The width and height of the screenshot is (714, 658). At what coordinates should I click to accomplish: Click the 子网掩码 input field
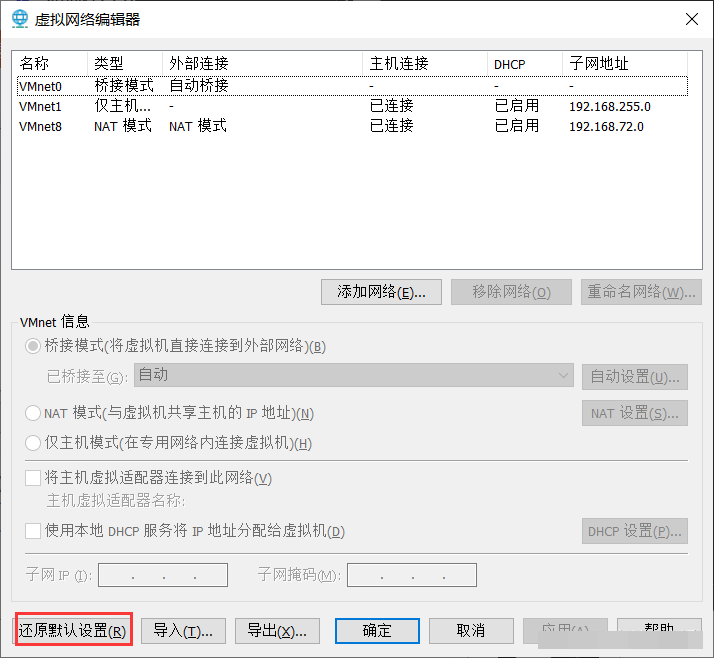(412, 575)
